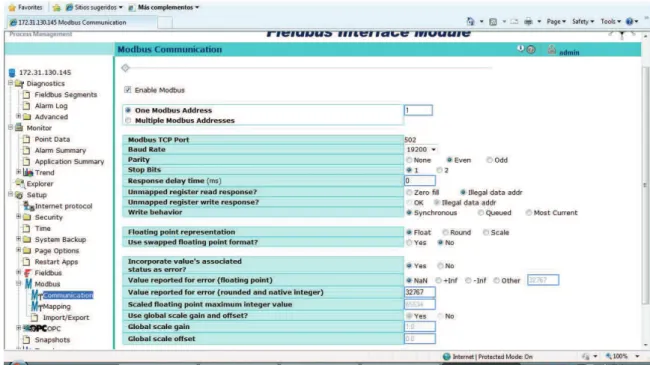Screen dimensions: 650x365
Task: Set Write behavior to Queued
Action: [x=480, y=213]
